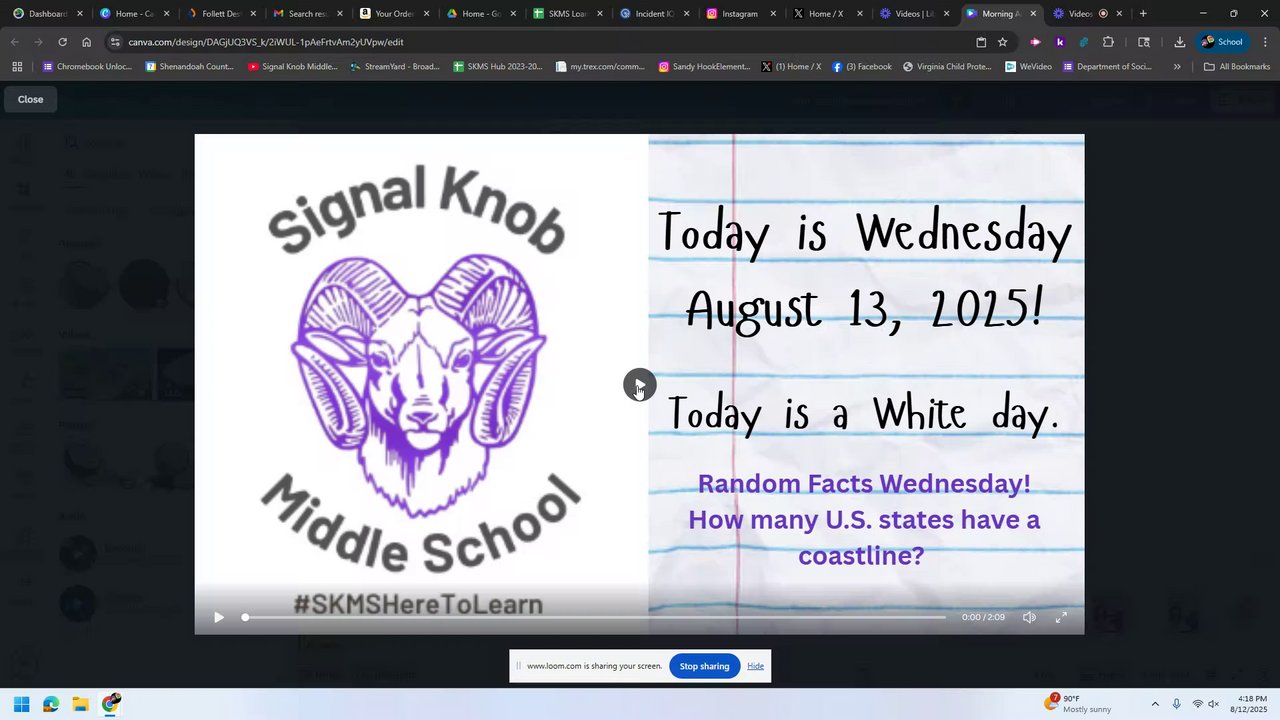Open Chrome menu three dots
The width and height of the screenshot is (1280, 720).
coord(1265,42)
